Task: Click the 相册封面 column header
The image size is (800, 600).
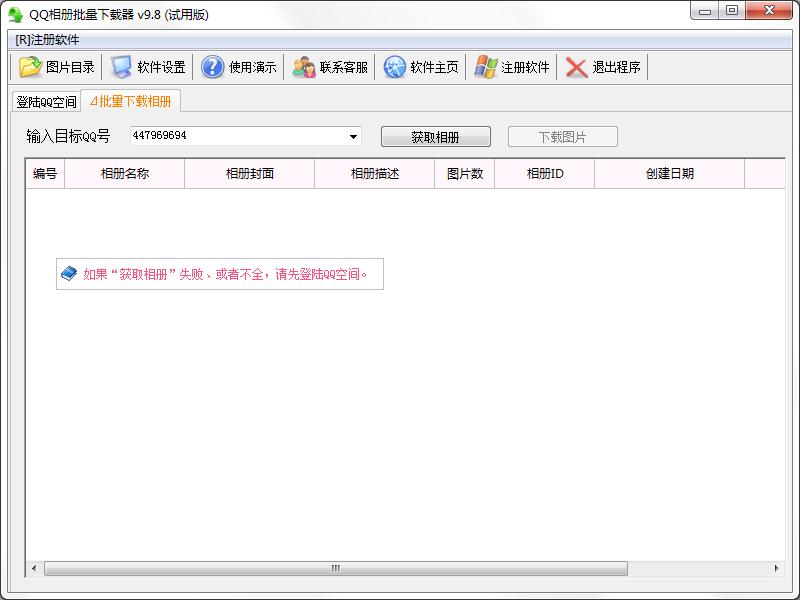Action: tap(249, 173)
